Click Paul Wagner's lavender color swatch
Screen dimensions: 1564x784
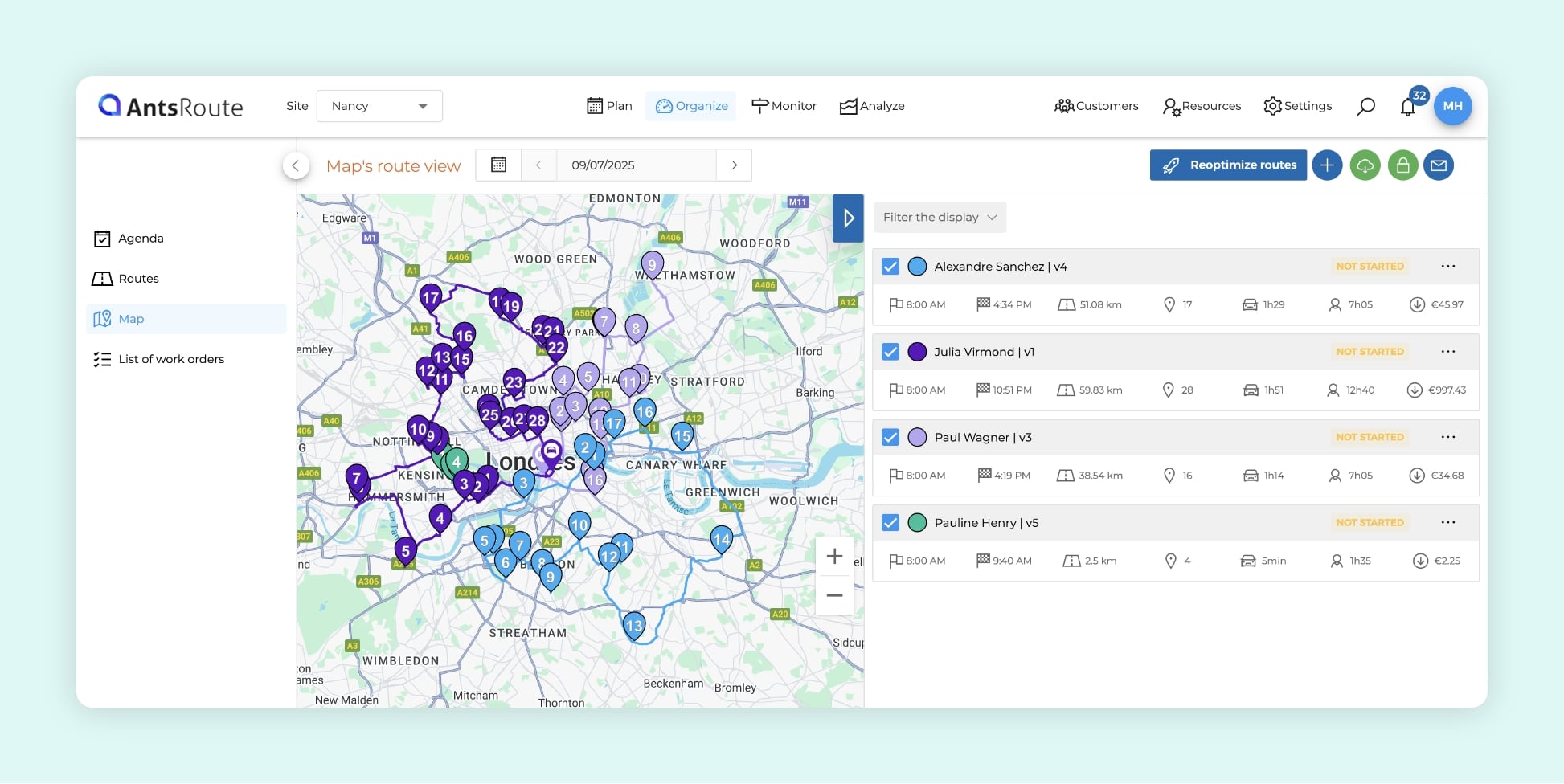[x=917, y=437]
